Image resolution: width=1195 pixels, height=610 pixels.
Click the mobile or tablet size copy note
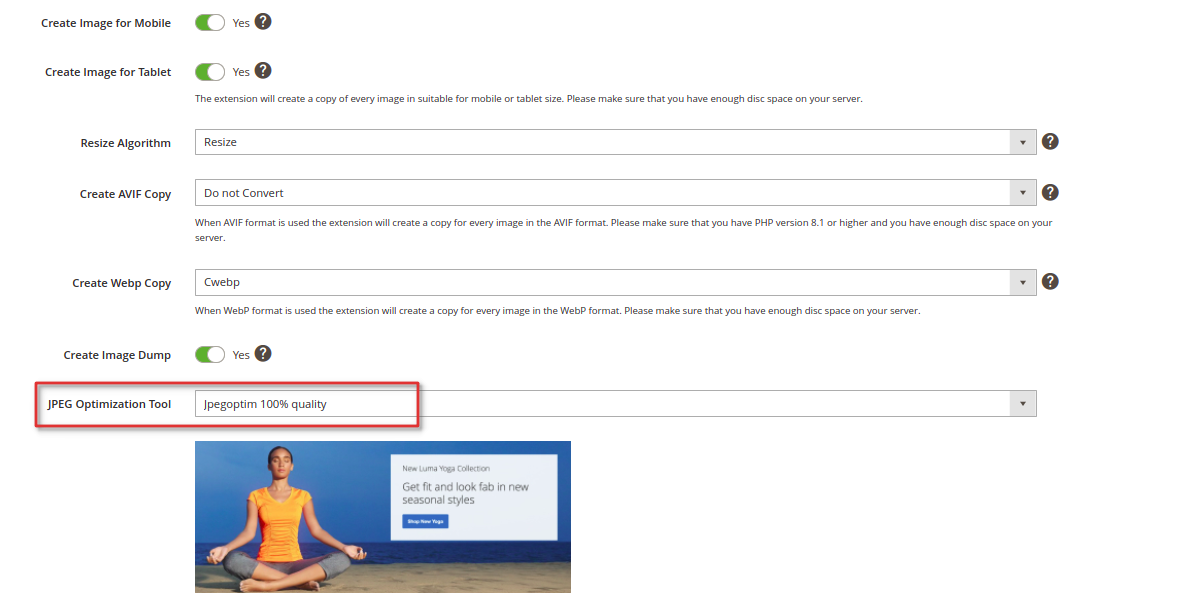tap(529, 98)
